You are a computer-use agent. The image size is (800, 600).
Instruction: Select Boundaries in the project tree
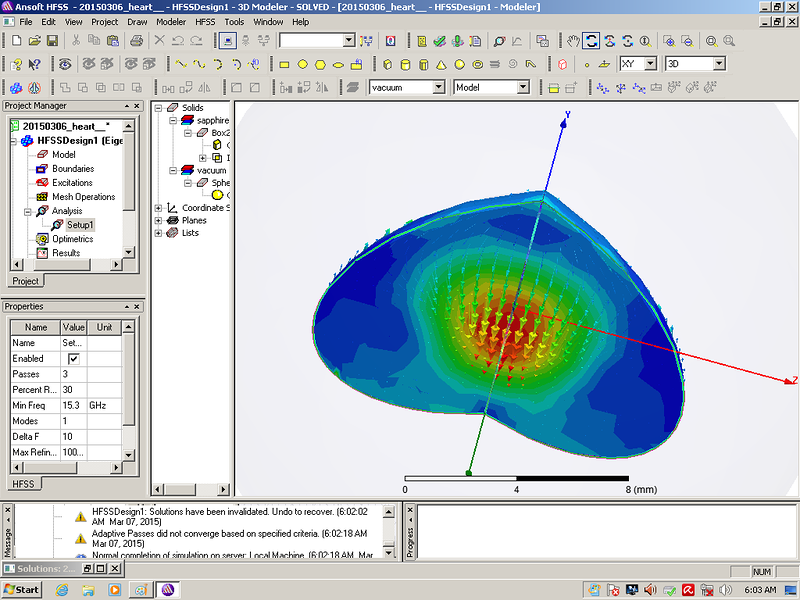coord(72,169)
